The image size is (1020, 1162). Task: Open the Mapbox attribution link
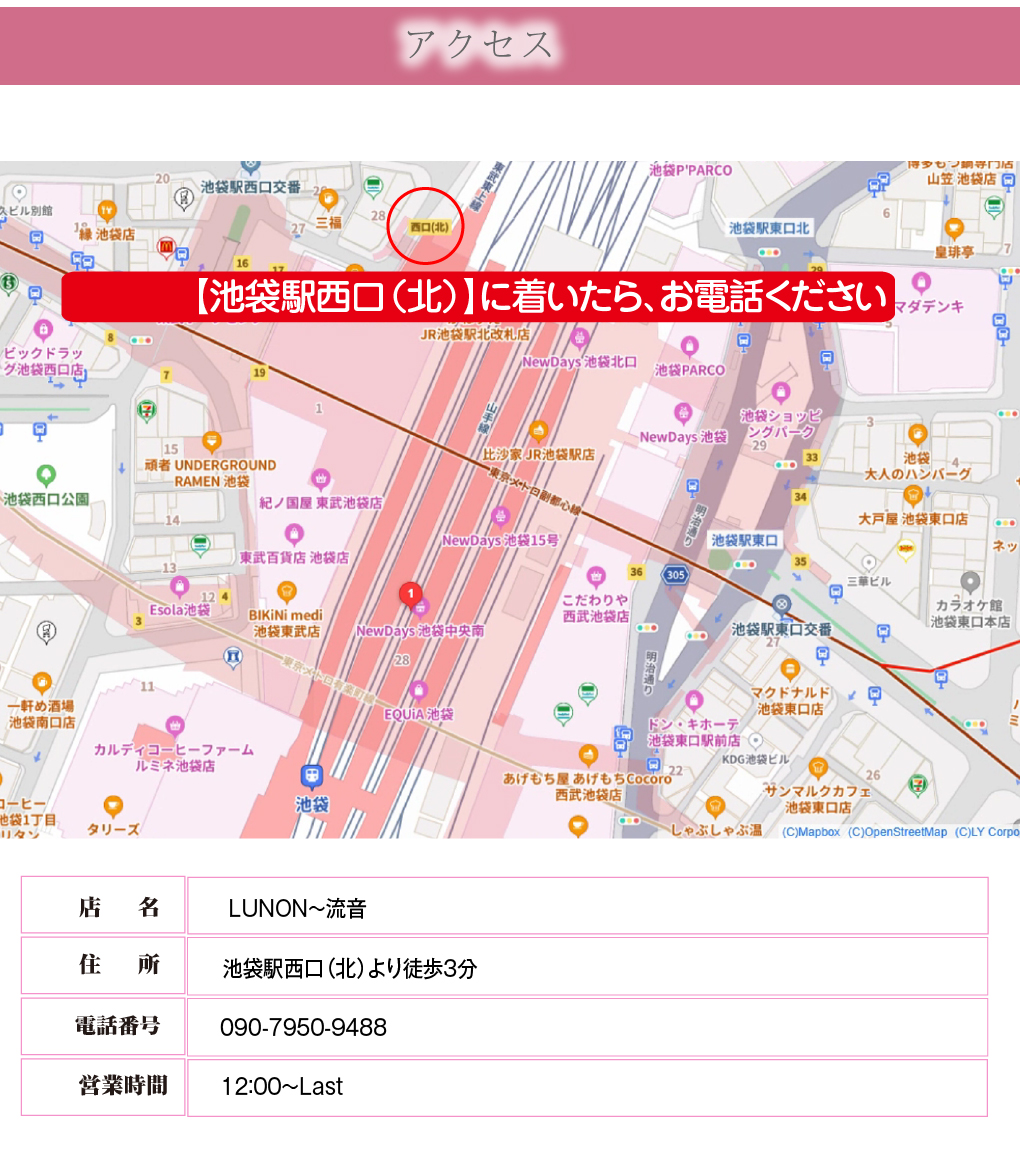(811, 832)
